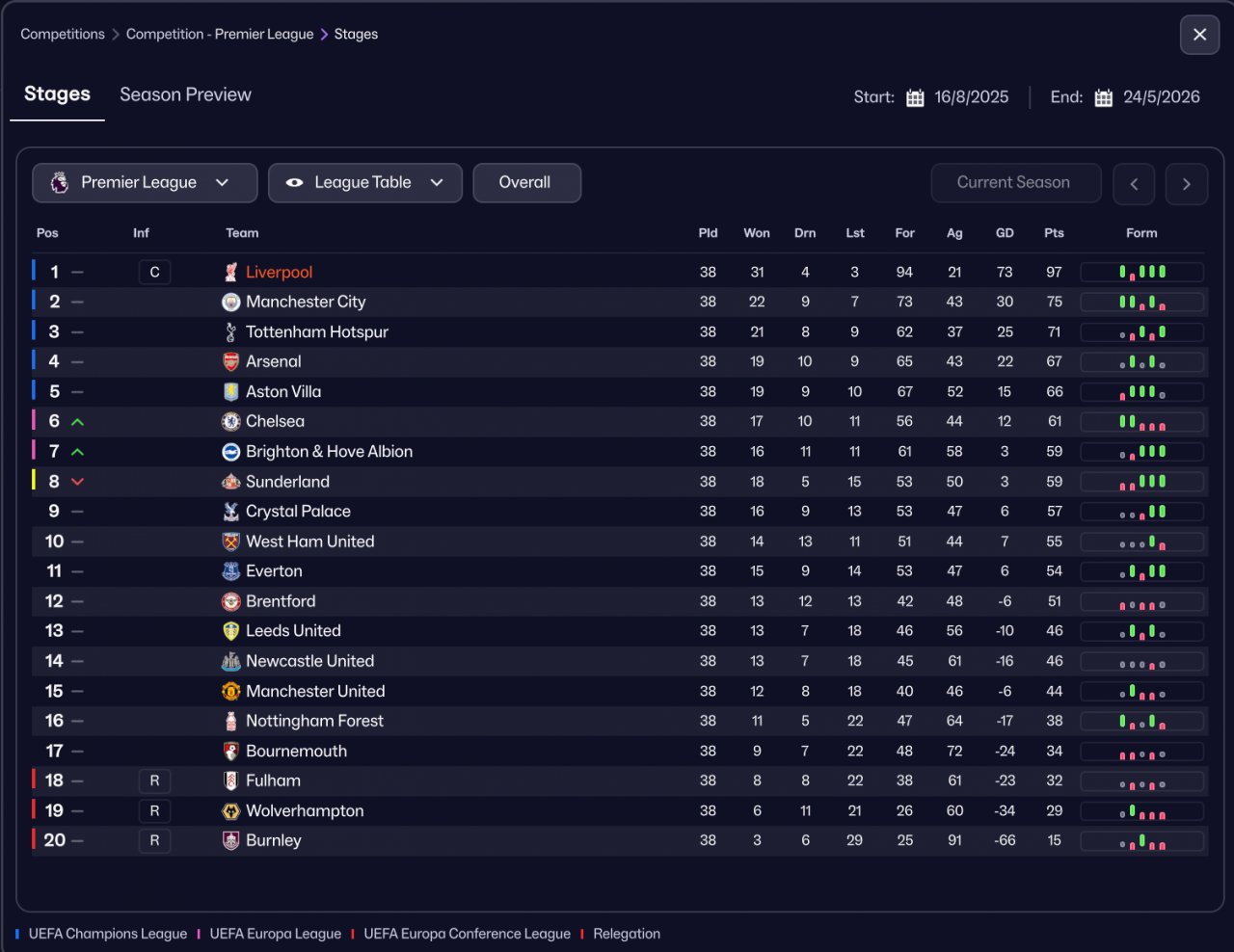1234x952 pixels.
Task: Switch to the Season Preview tab
Action: (185, 94)
